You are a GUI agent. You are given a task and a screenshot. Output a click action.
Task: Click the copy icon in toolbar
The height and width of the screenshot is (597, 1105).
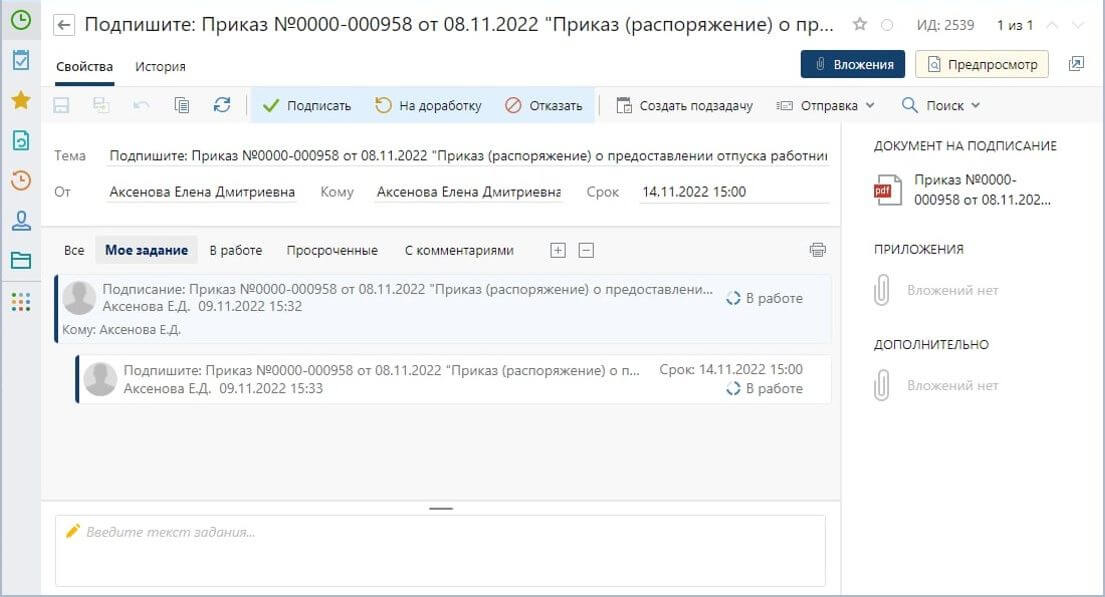coord(182,105)
